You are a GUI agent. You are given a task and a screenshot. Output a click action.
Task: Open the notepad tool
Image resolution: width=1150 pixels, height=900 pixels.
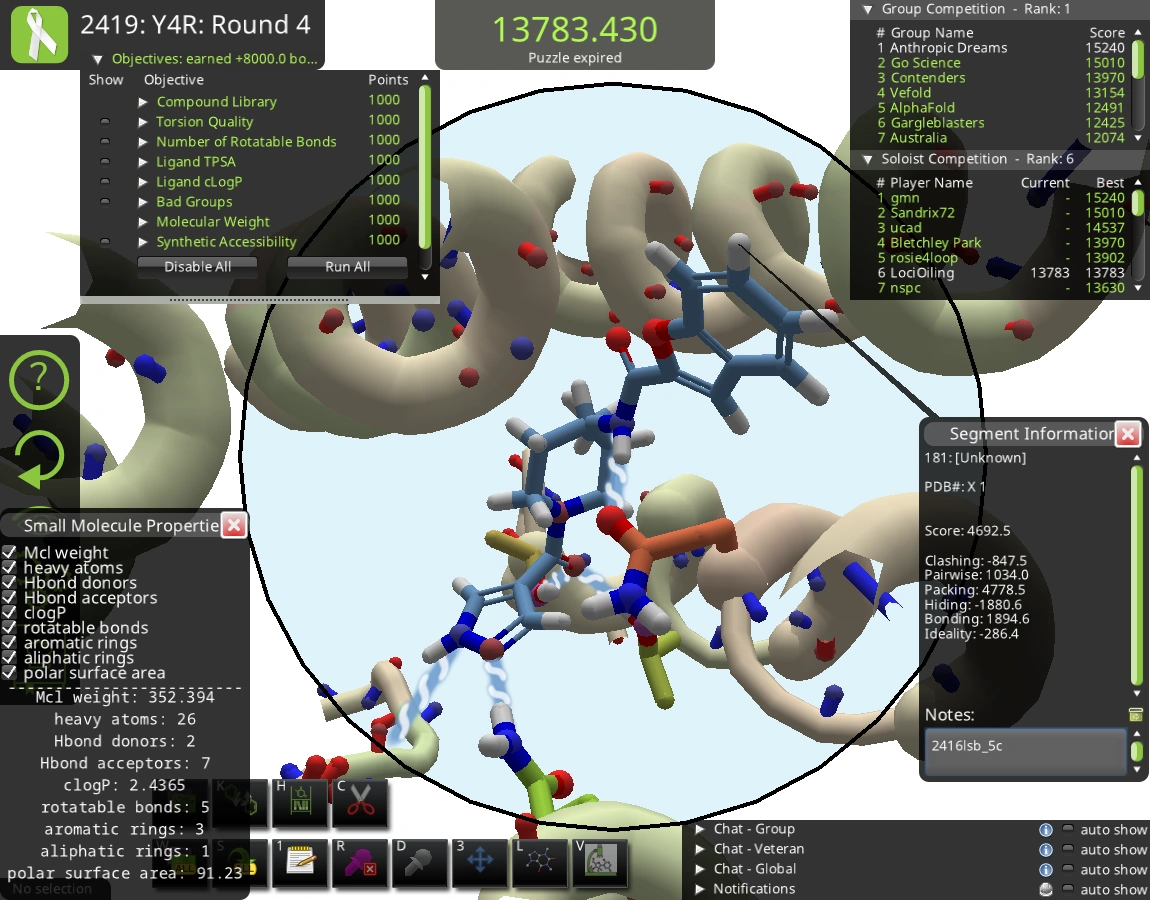[x=301, y=860]
